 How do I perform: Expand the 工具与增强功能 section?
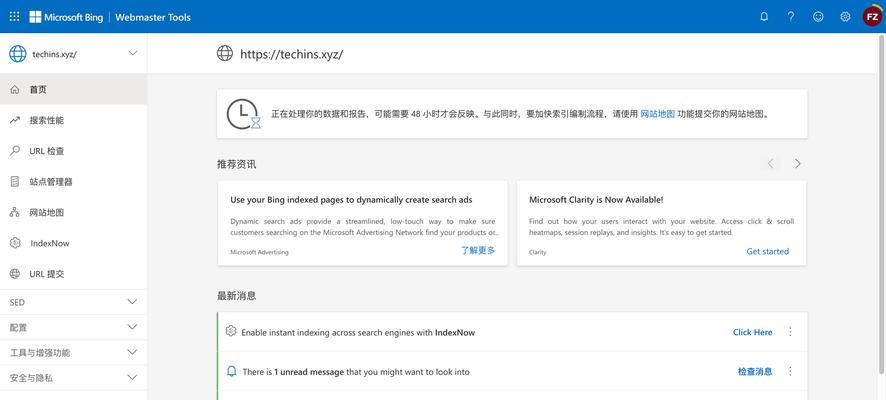pyautogui.click(x=73, y=353)
